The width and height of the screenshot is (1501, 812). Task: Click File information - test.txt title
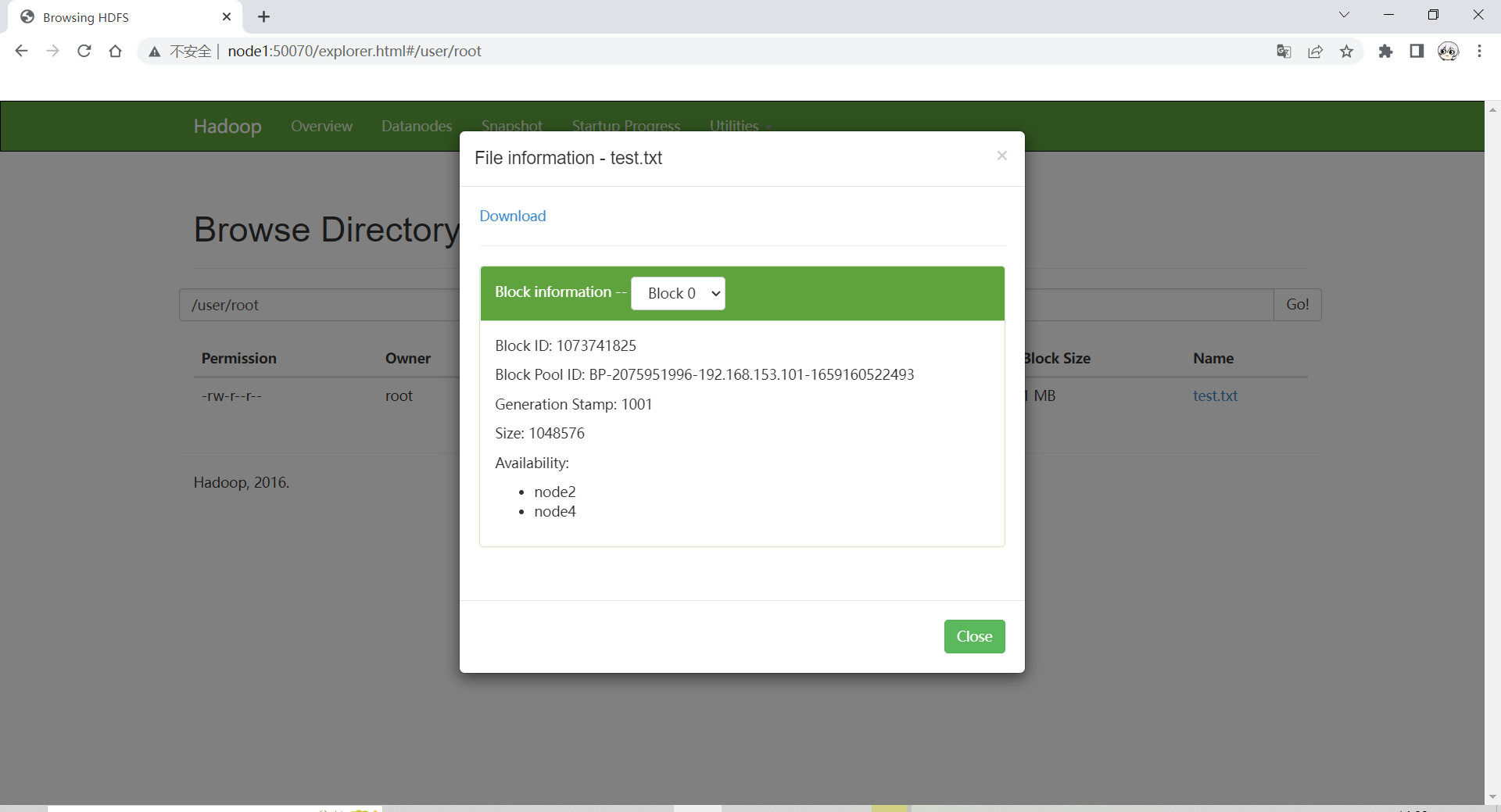(568, 158)
